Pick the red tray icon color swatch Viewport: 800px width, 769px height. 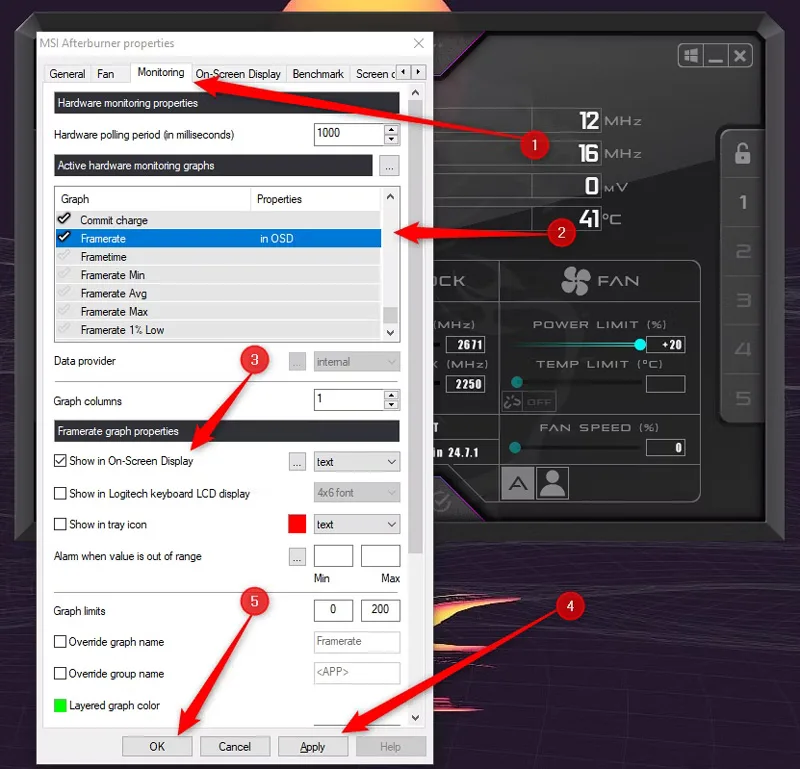coord(297,524)
